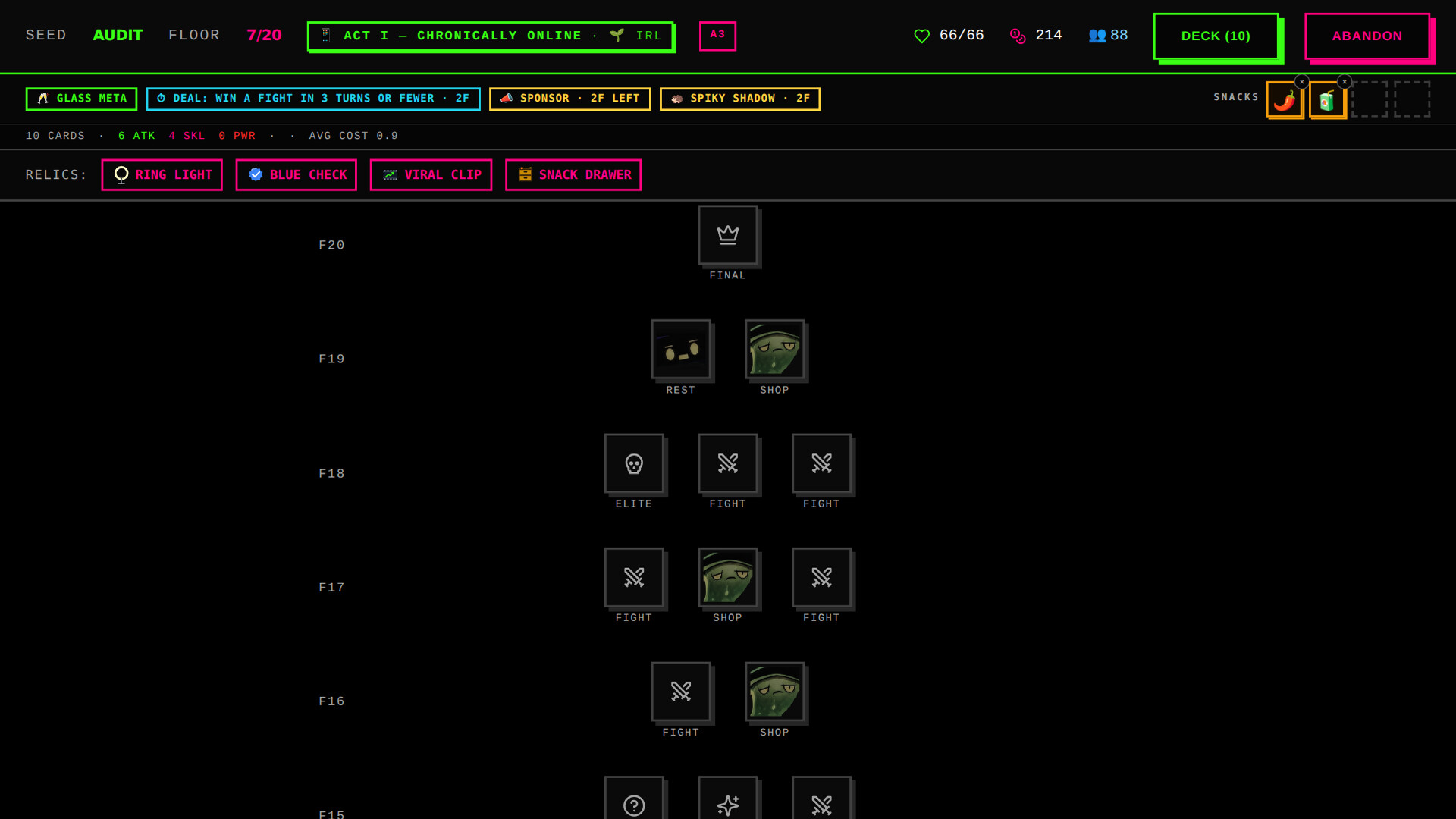Screen dimensions: 1456x819
Task: Inspect the Ring Light relic
Action: tap(162, 174)
